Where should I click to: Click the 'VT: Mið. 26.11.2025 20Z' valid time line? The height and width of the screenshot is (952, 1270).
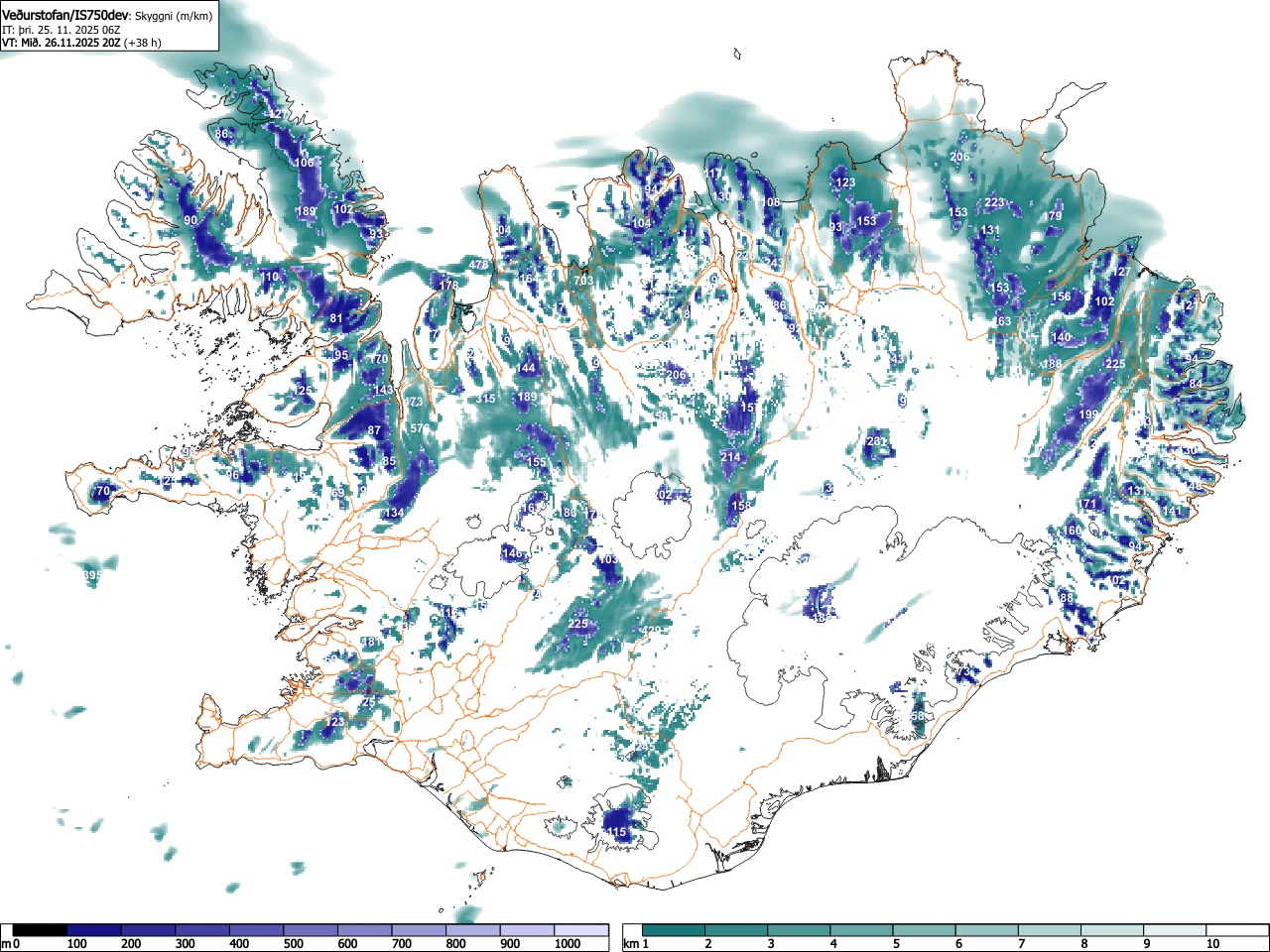[62, 43]
